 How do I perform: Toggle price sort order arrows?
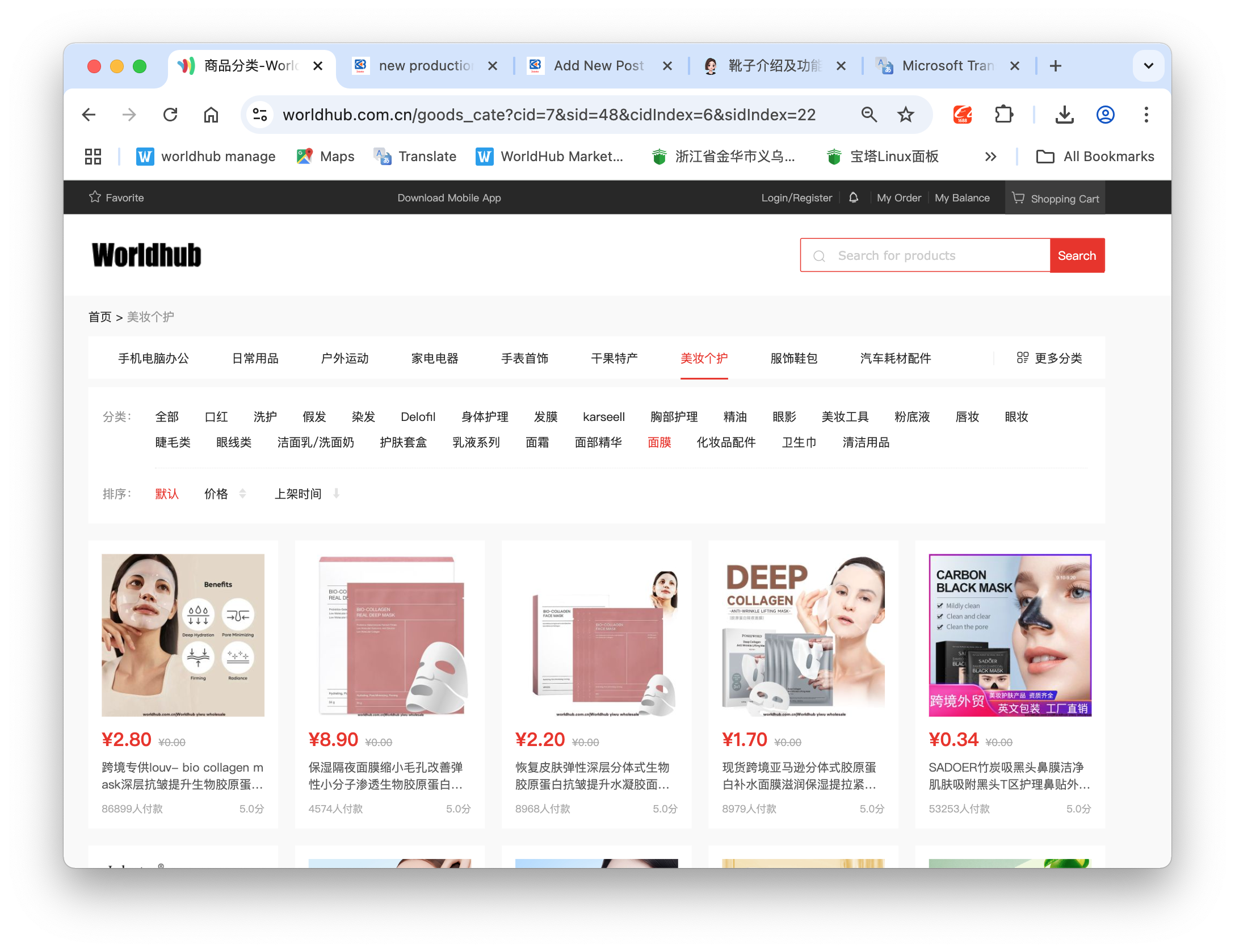[x=242, y=494]
